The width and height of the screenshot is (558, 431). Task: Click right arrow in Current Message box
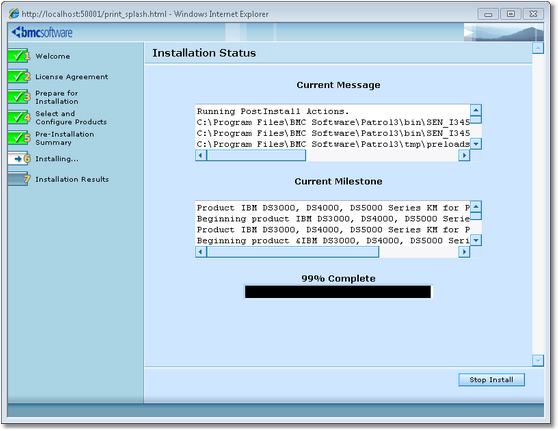pos(464,155)
